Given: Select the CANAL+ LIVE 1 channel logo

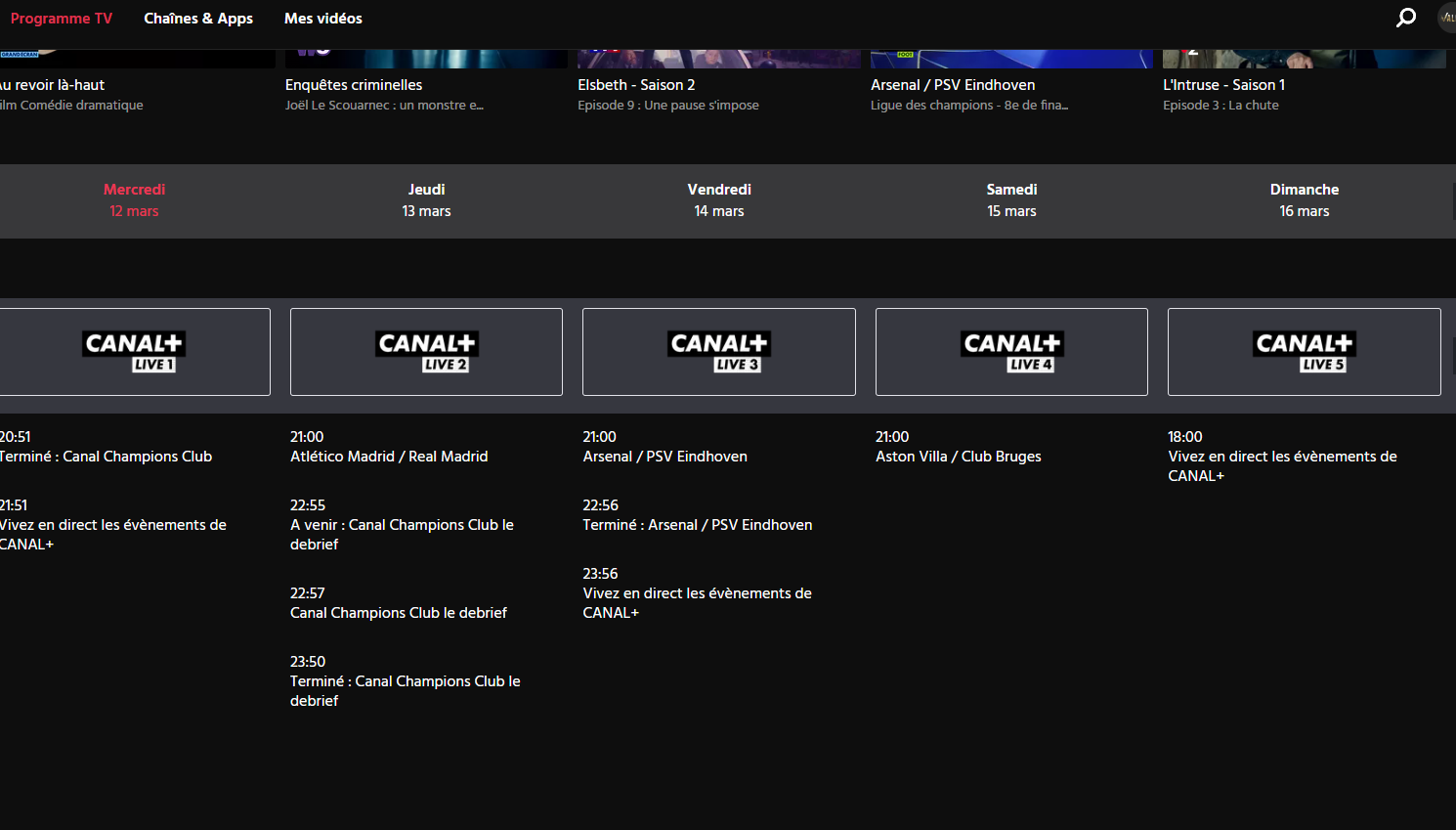Looking at the screenshot, I should pyautogui.click(x=134, y=352).
